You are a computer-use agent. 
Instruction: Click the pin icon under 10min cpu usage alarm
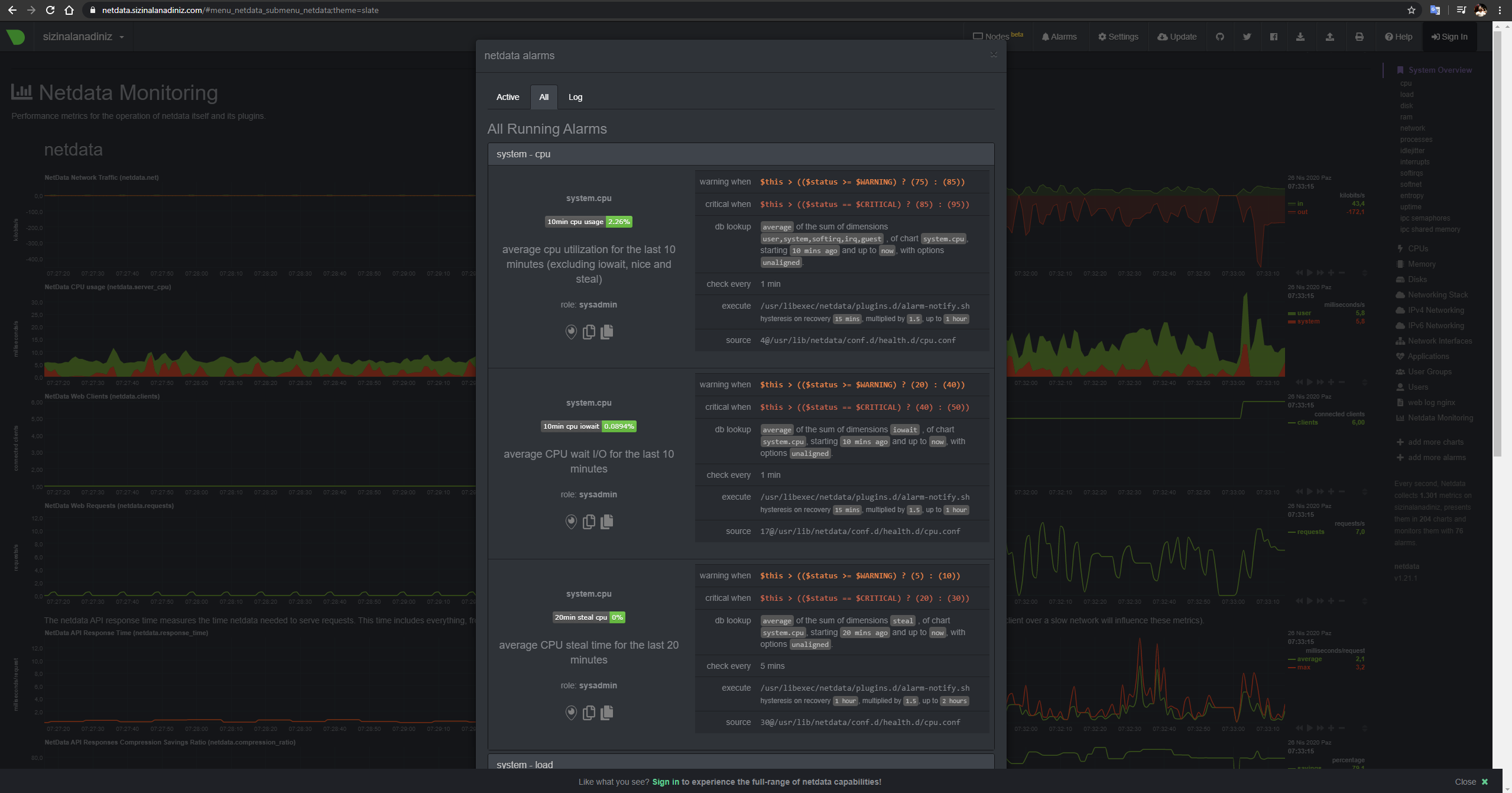[571, 332]
